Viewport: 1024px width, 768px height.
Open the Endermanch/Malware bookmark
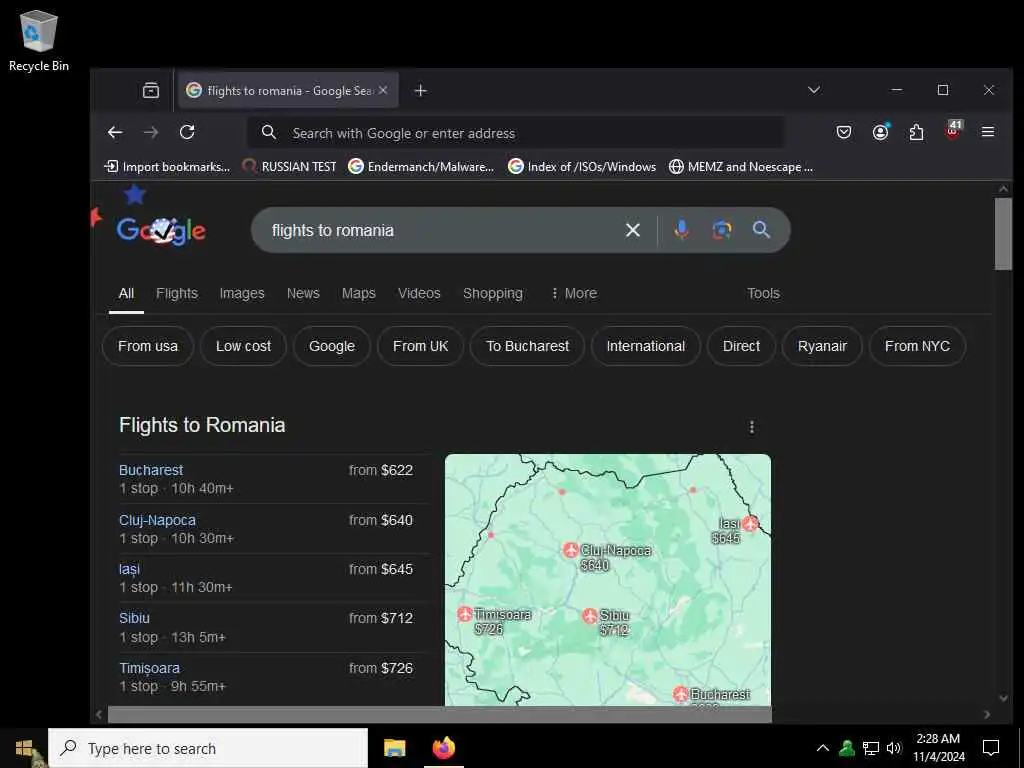tap(421, 167)
